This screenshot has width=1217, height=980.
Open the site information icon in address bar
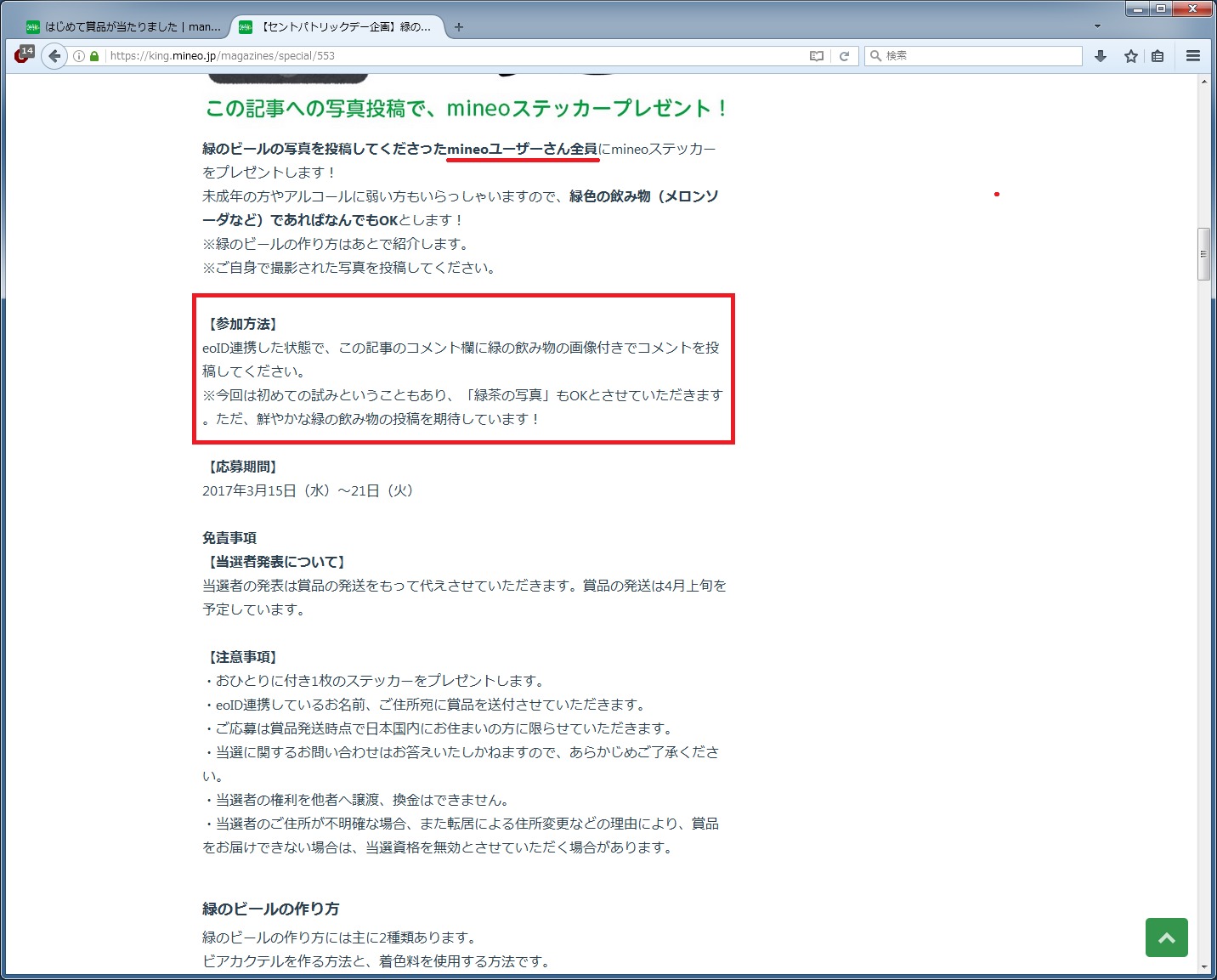(x=79, y=56)
